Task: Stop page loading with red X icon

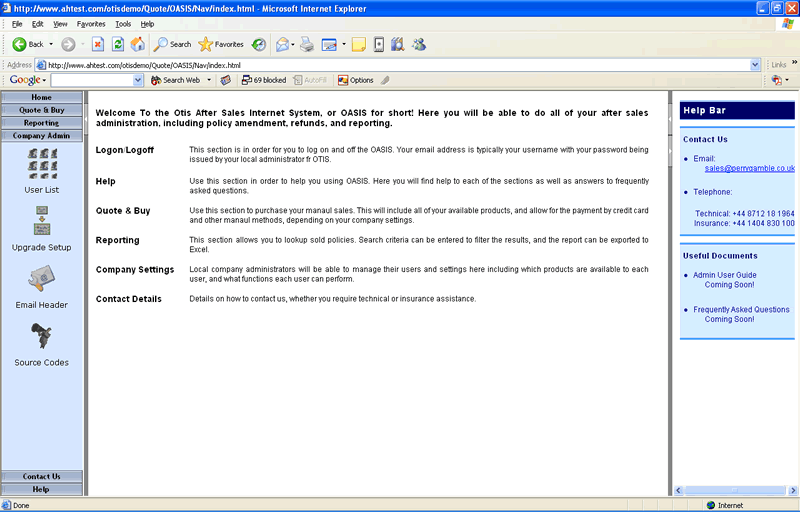Action: (x=97, y=44)
